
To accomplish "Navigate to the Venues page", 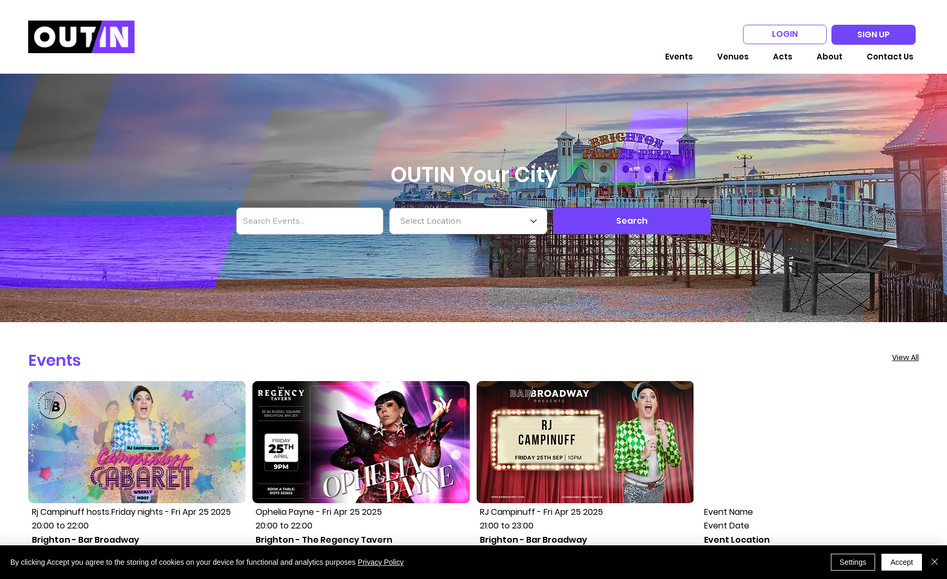I will pos(732,57).
